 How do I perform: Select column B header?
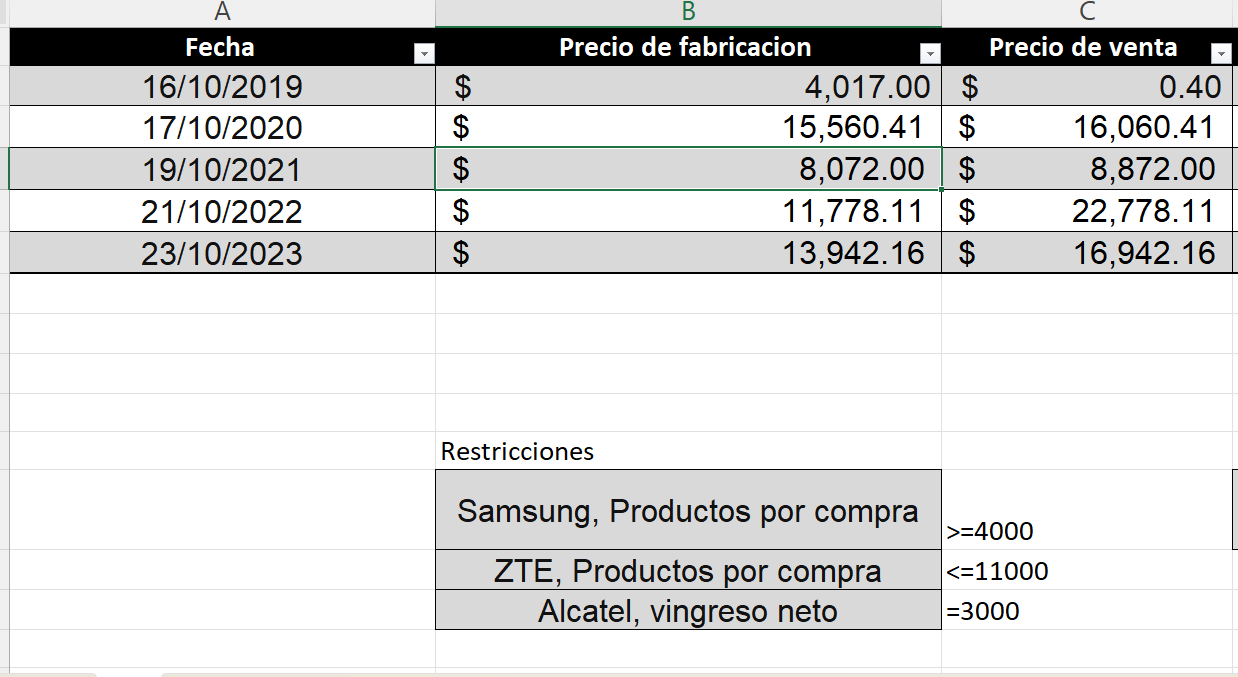point(688,13)
